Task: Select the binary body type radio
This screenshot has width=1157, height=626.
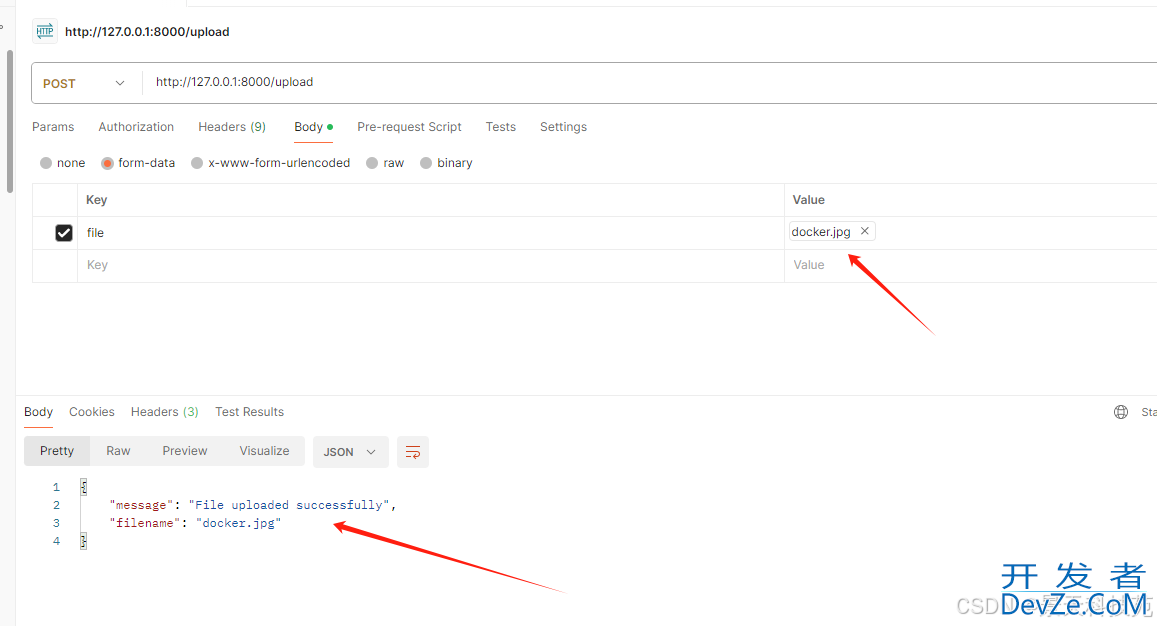Action: [426, 163]
